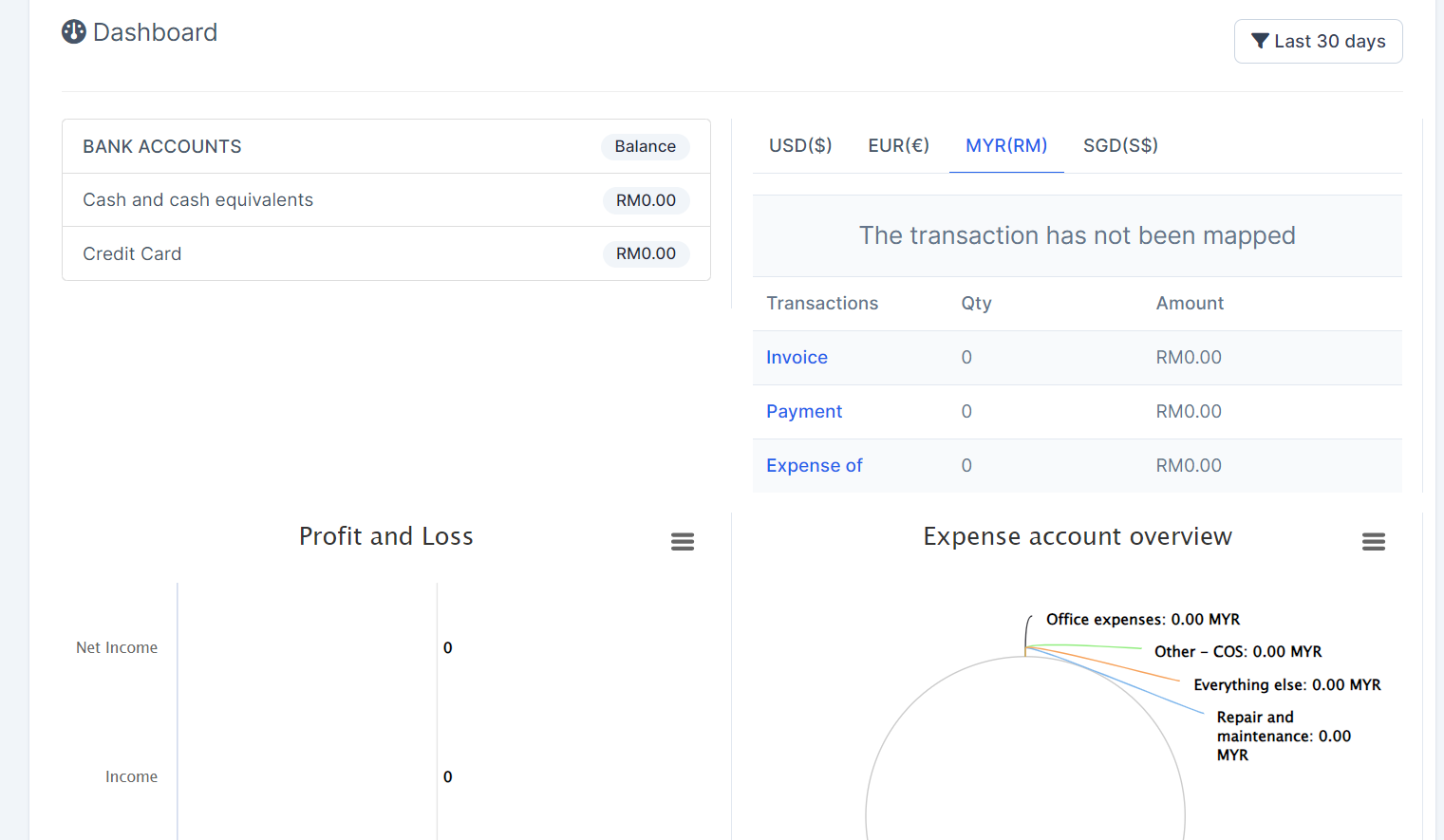Screen dimensions: 1444x840
Task: Click the Balance badge in Bank Accounts
Action: pos(645,147)
